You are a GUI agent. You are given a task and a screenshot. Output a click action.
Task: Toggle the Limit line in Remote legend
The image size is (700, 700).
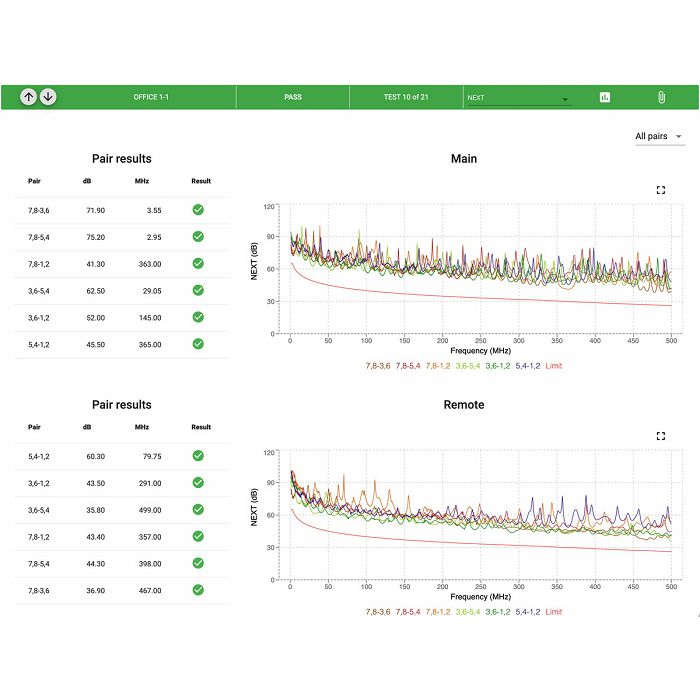(x=553, y=612)
